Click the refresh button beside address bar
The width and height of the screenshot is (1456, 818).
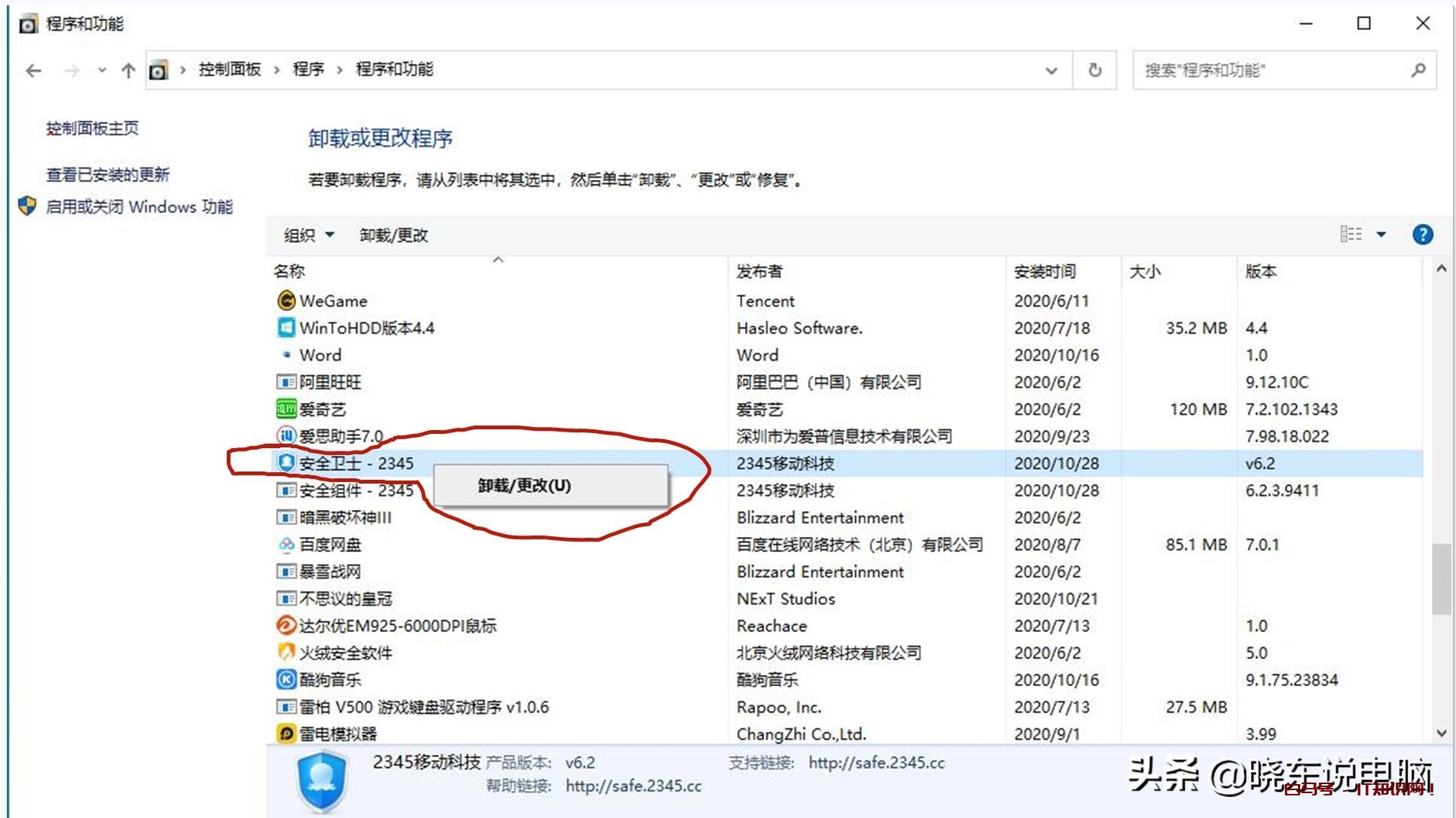click(x=1094, y=70)
